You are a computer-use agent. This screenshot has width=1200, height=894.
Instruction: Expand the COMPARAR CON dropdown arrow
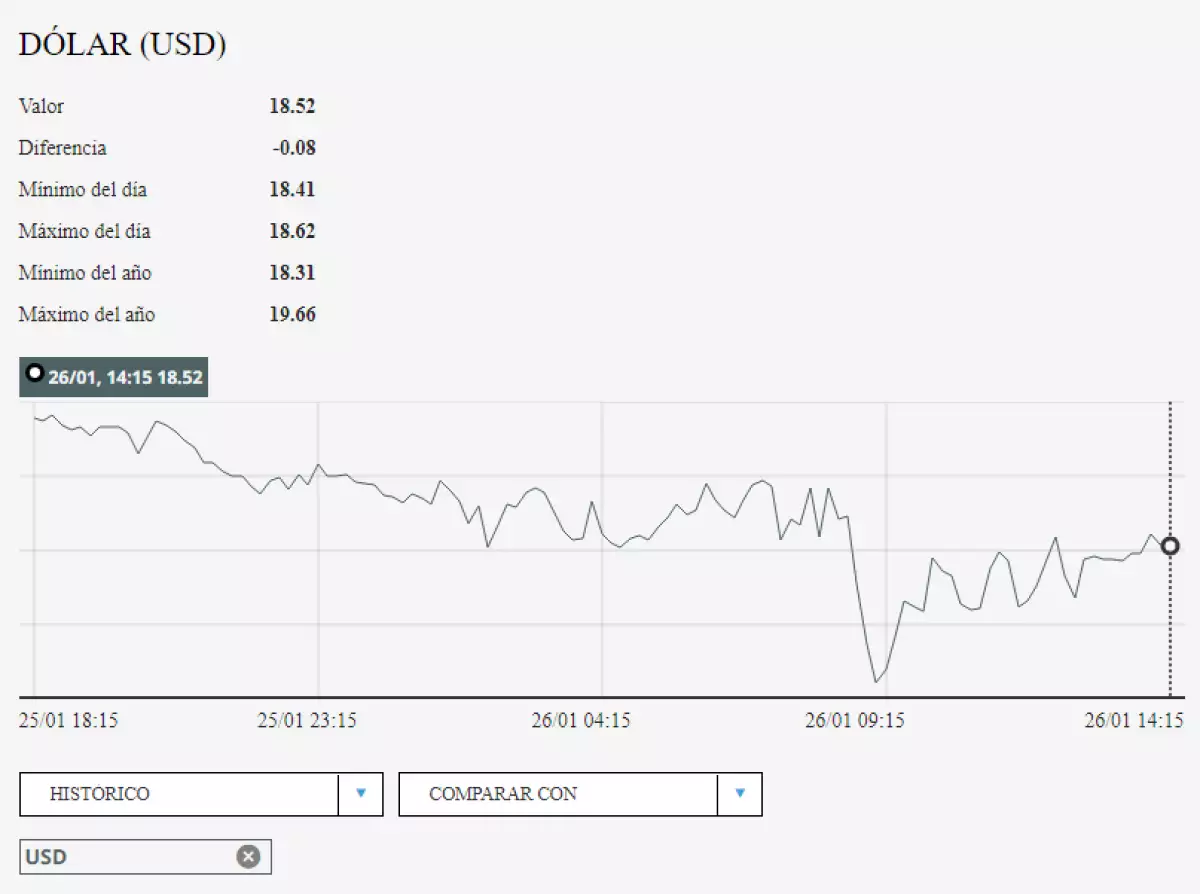click(740, 794)
